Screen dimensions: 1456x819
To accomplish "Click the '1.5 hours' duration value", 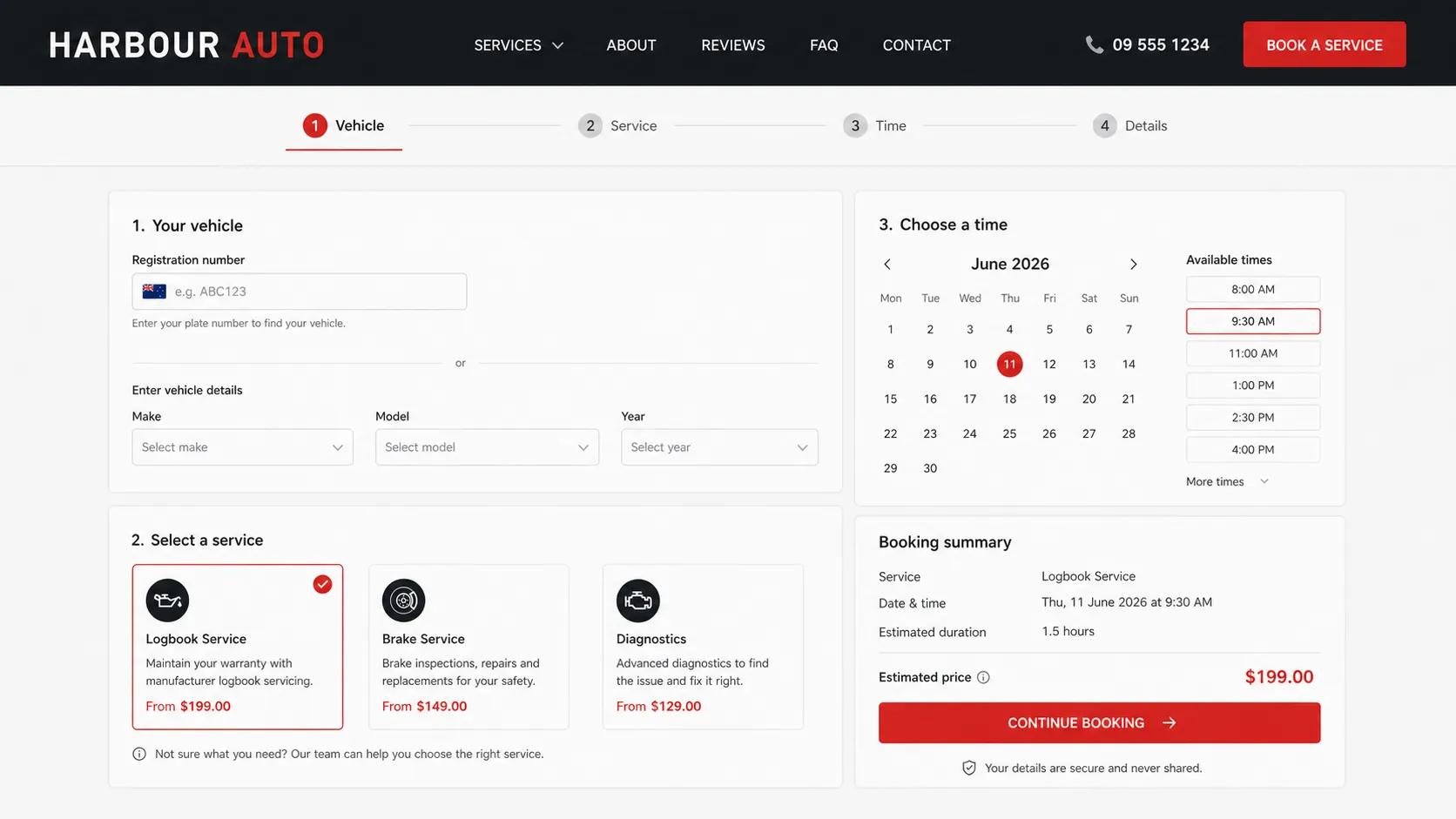I will point(1068,631).
